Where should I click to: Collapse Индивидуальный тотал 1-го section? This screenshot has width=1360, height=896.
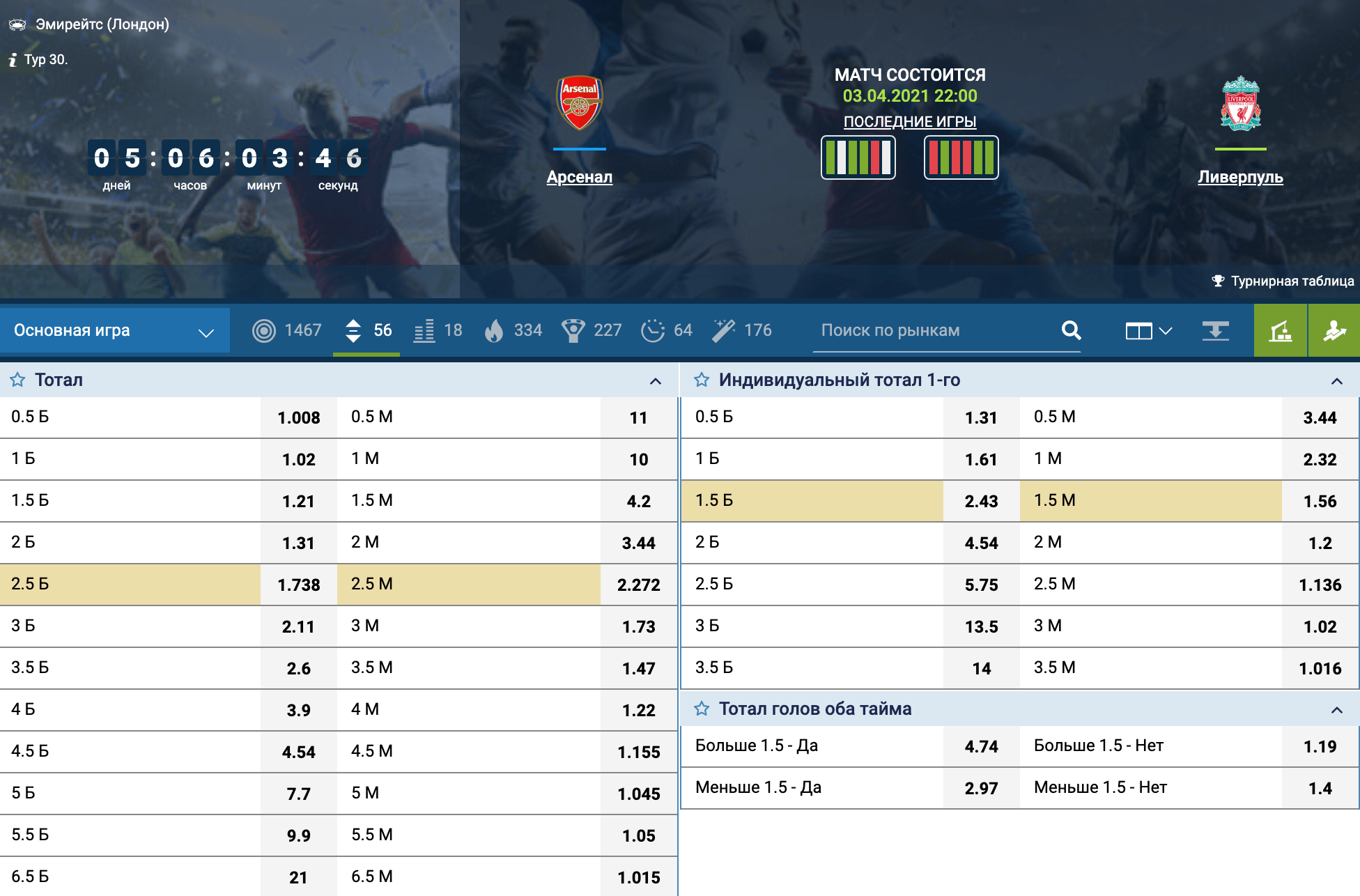(1337, 380)
